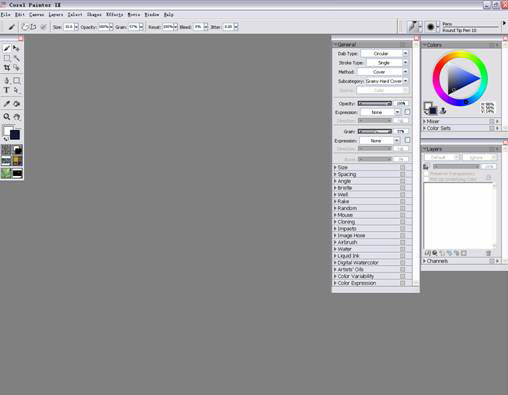Open the Dab Type dropdown

(x=384, y=53)
